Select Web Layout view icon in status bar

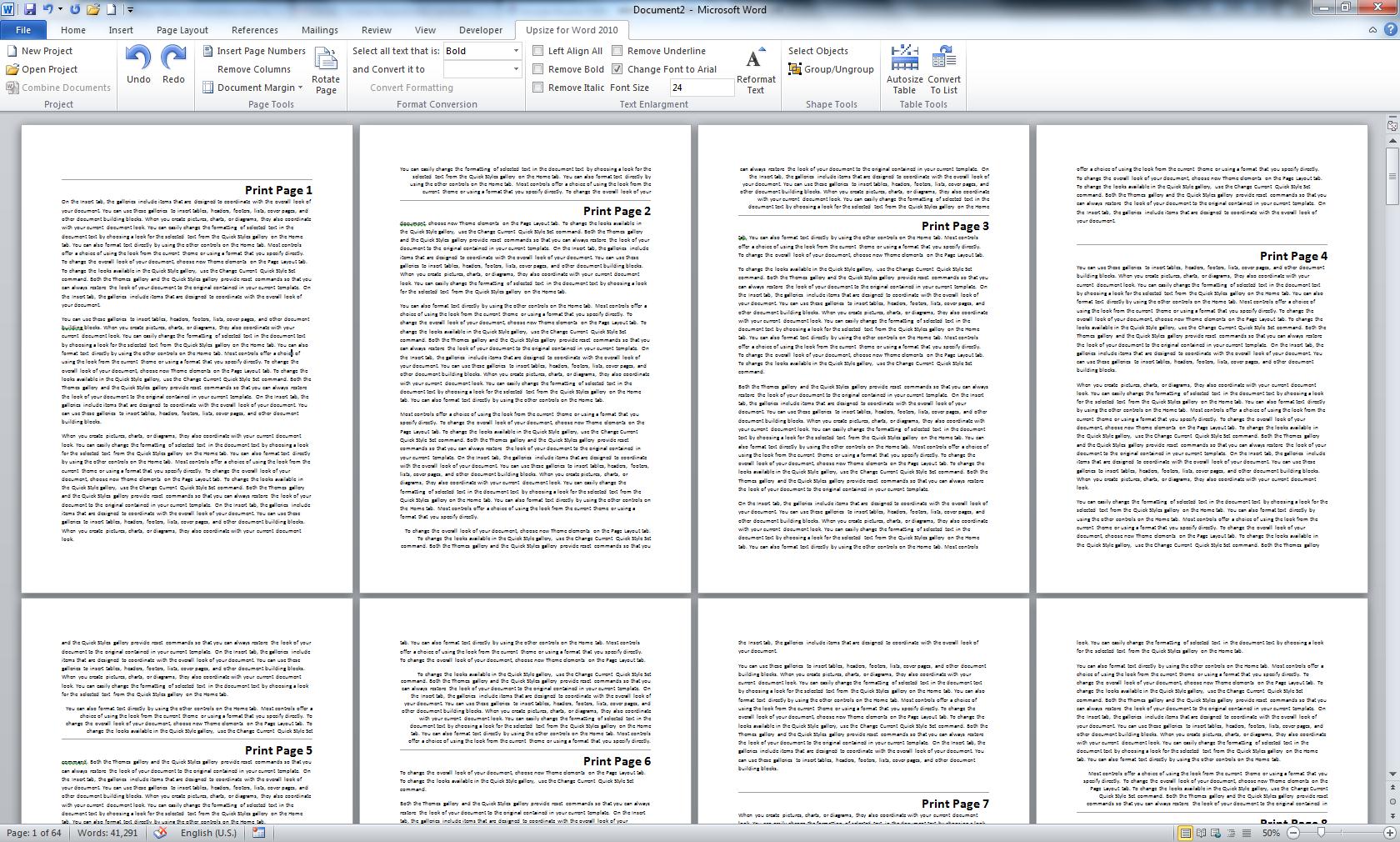[1216, 833]
